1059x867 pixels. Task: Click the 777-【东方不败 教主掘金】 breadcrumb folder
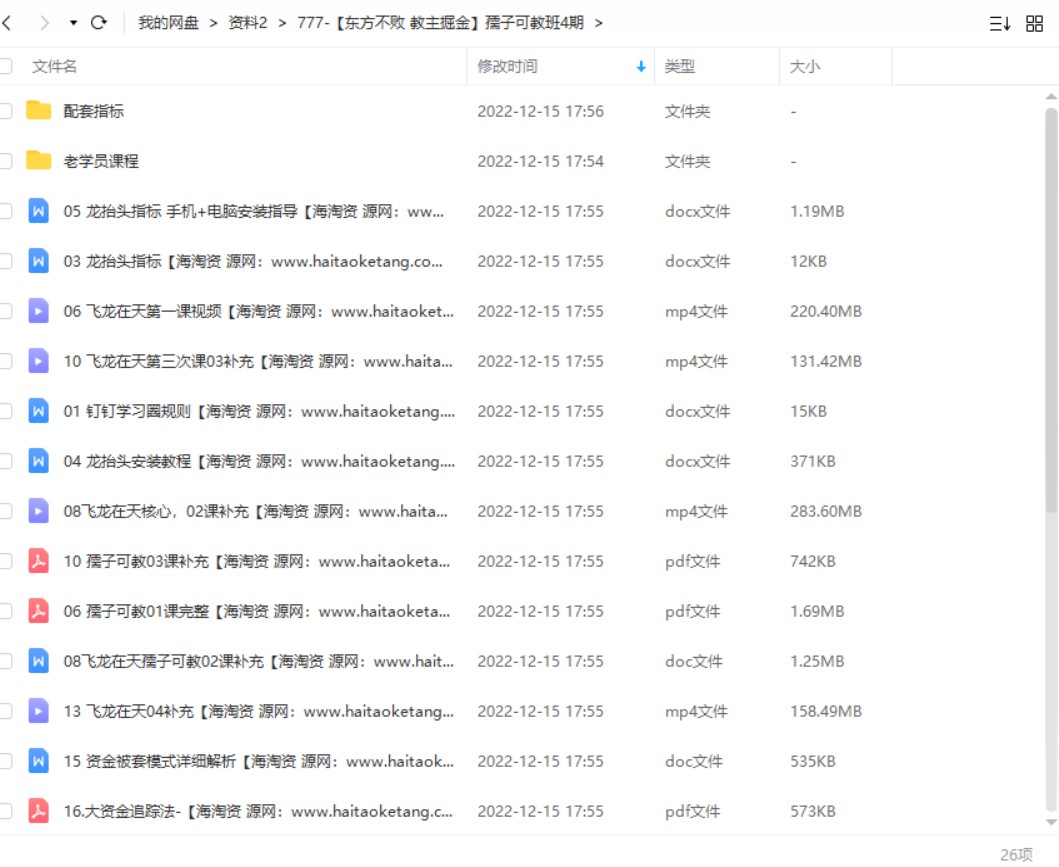(440, 23)
